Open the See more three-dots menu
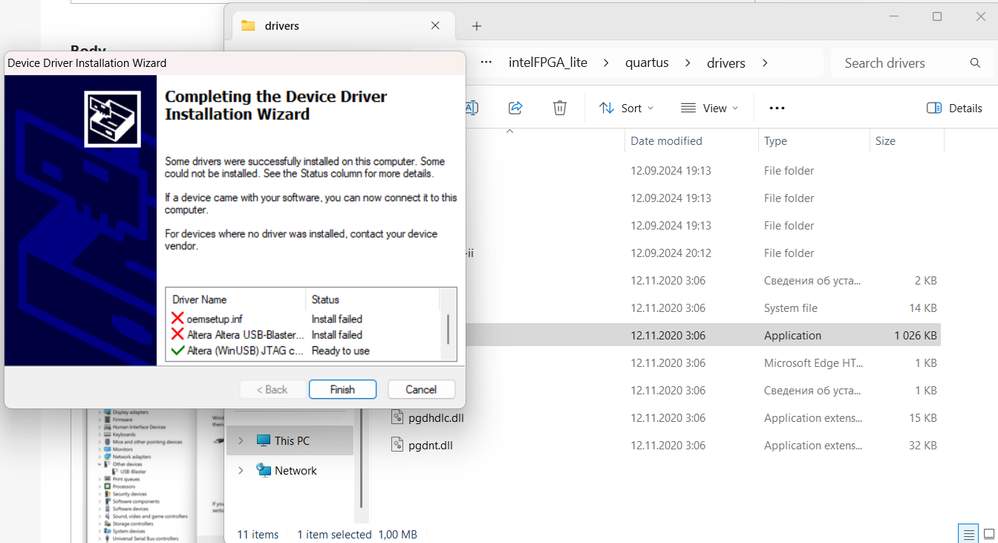998x543 pixels. pos(777,108)
